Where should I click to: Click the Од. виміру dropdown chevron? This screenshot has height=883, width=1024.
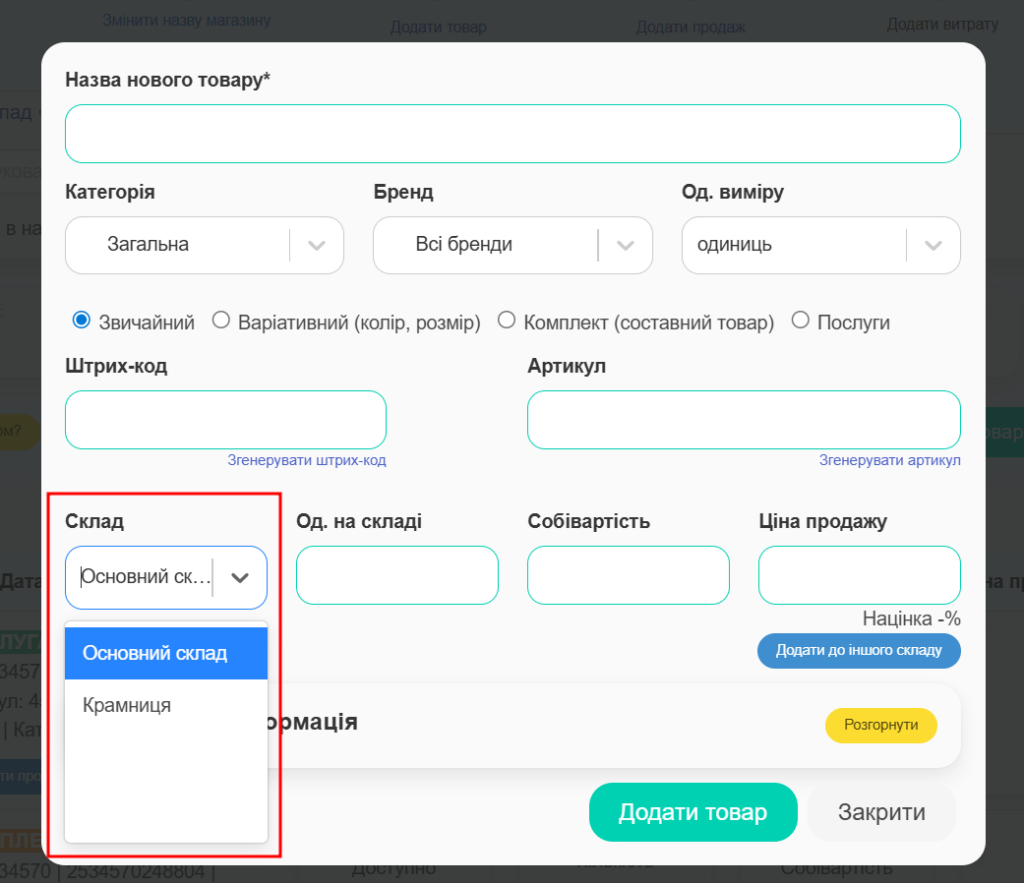(934, 245)
